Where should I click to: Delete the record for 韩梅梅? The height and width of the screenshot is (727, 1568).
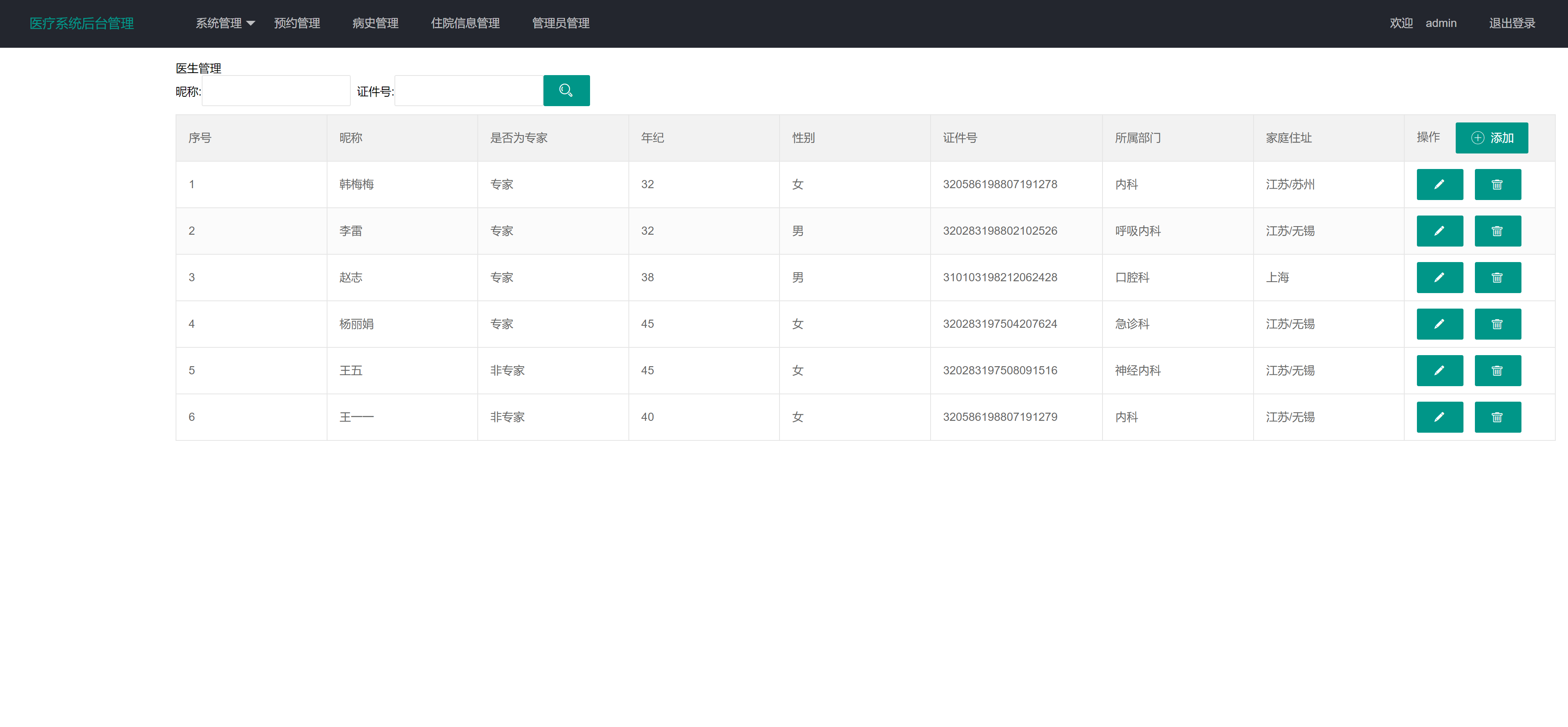click(1497, 185)
